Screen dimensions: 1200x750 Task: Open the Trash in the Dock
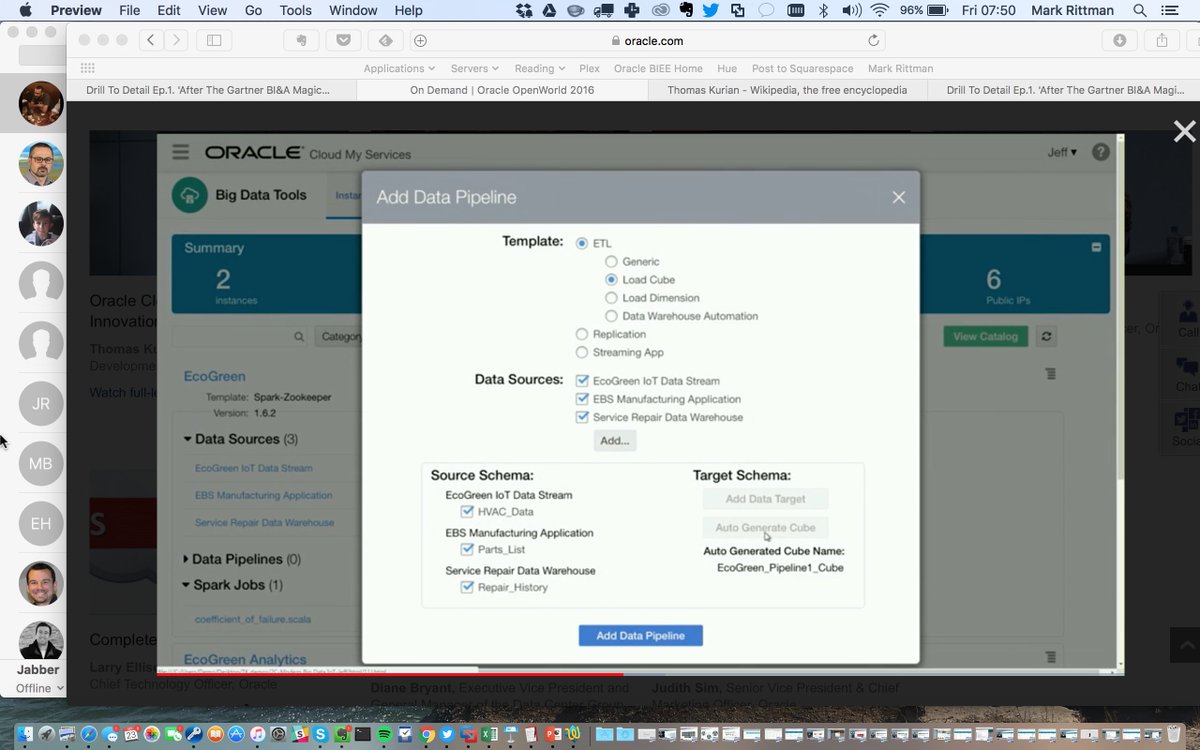pos(1172,734)
